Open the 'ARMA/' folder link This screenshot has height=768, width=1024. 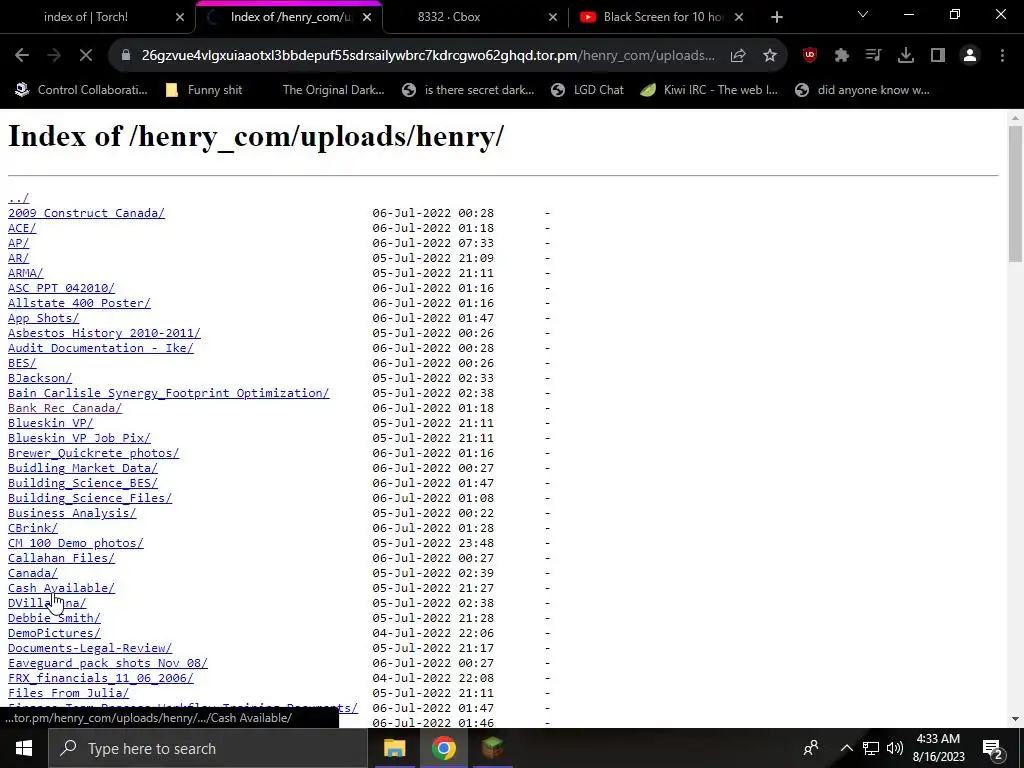coord(25,273)
